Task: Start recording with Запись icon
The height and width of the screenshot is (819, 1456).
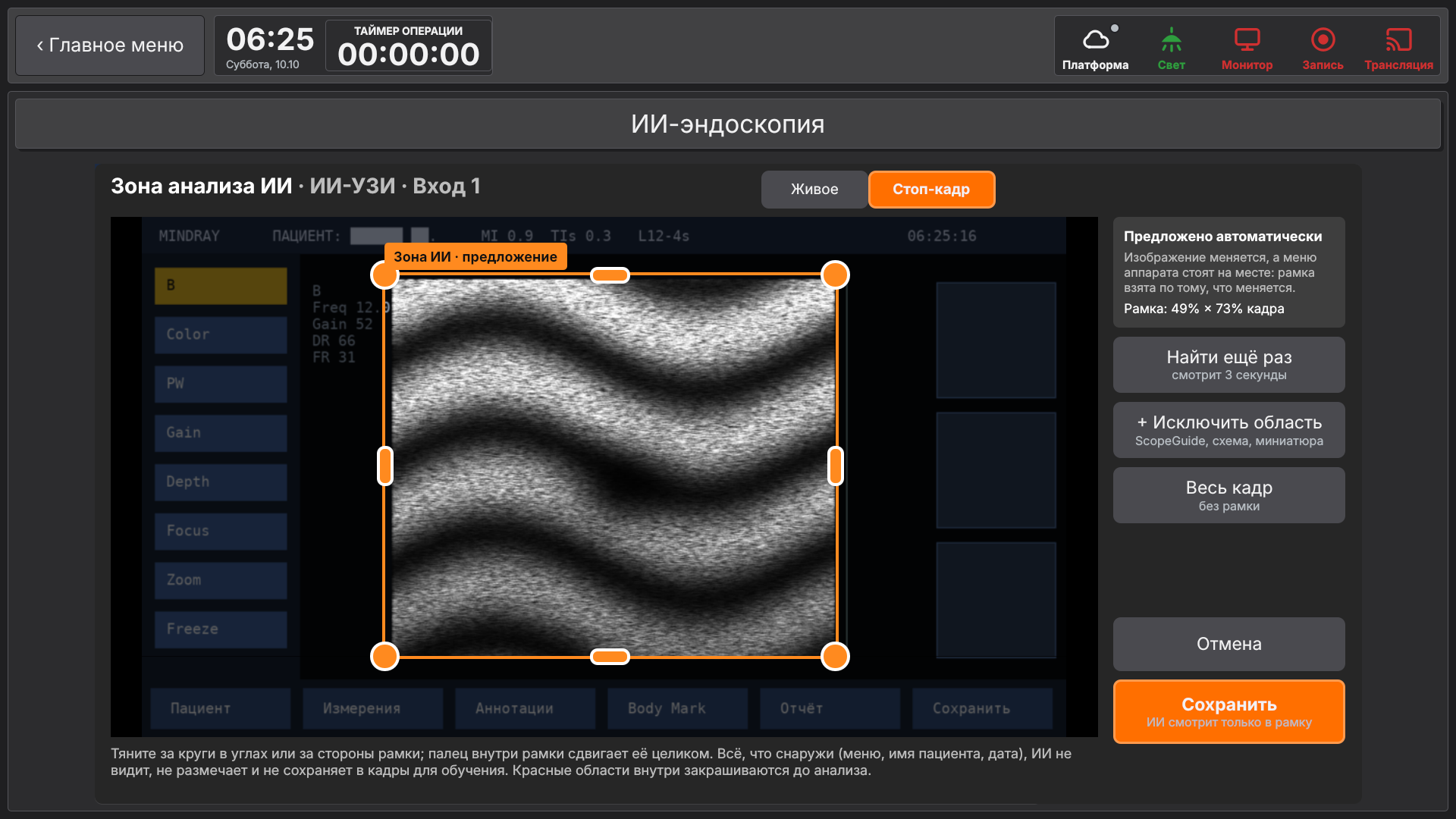Action: pyautogui.click(x=1323, y=48)
